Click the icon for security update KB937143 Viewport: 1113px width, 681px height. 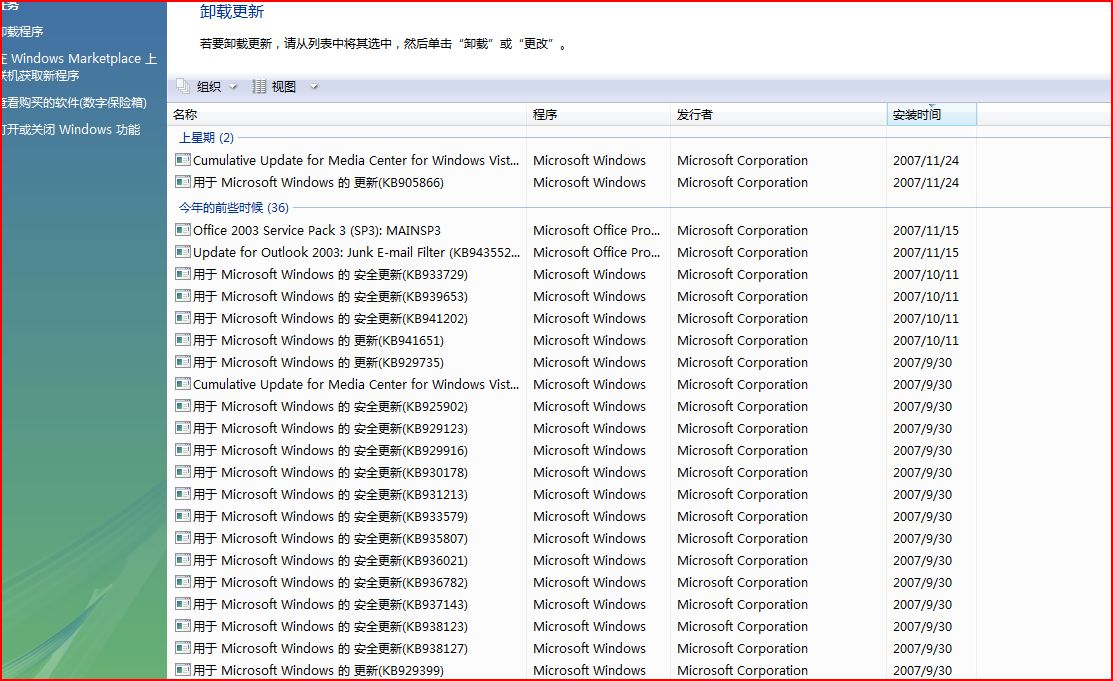click(182, 604)
